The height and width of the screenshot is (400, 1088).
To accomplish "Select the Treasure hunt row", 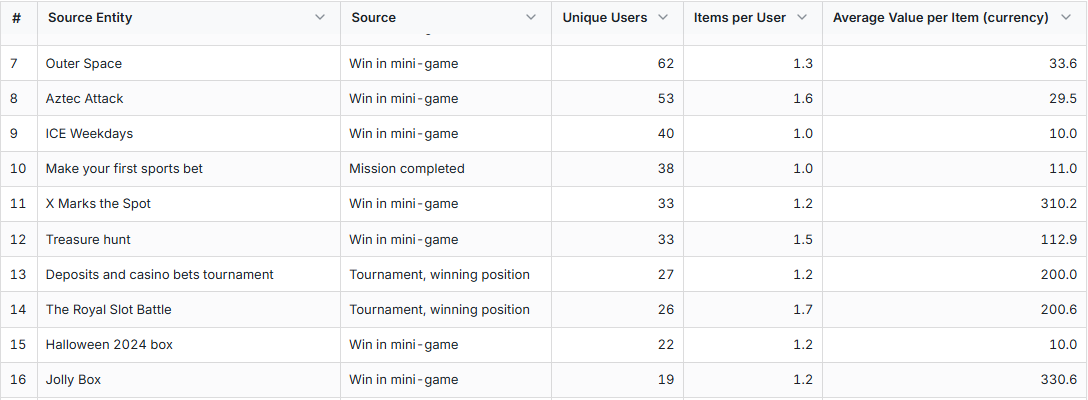I will 88,239.
